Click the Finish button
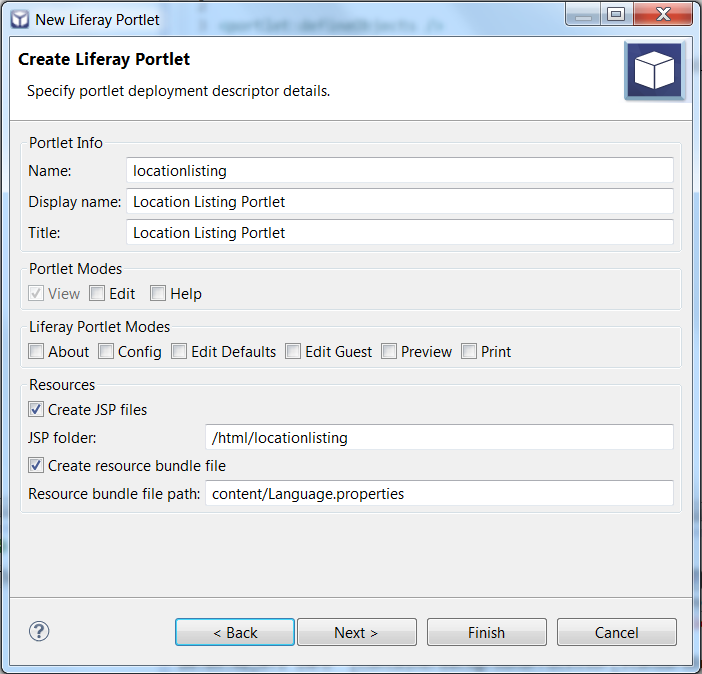702x674 pixels. [x=487, y=632]
